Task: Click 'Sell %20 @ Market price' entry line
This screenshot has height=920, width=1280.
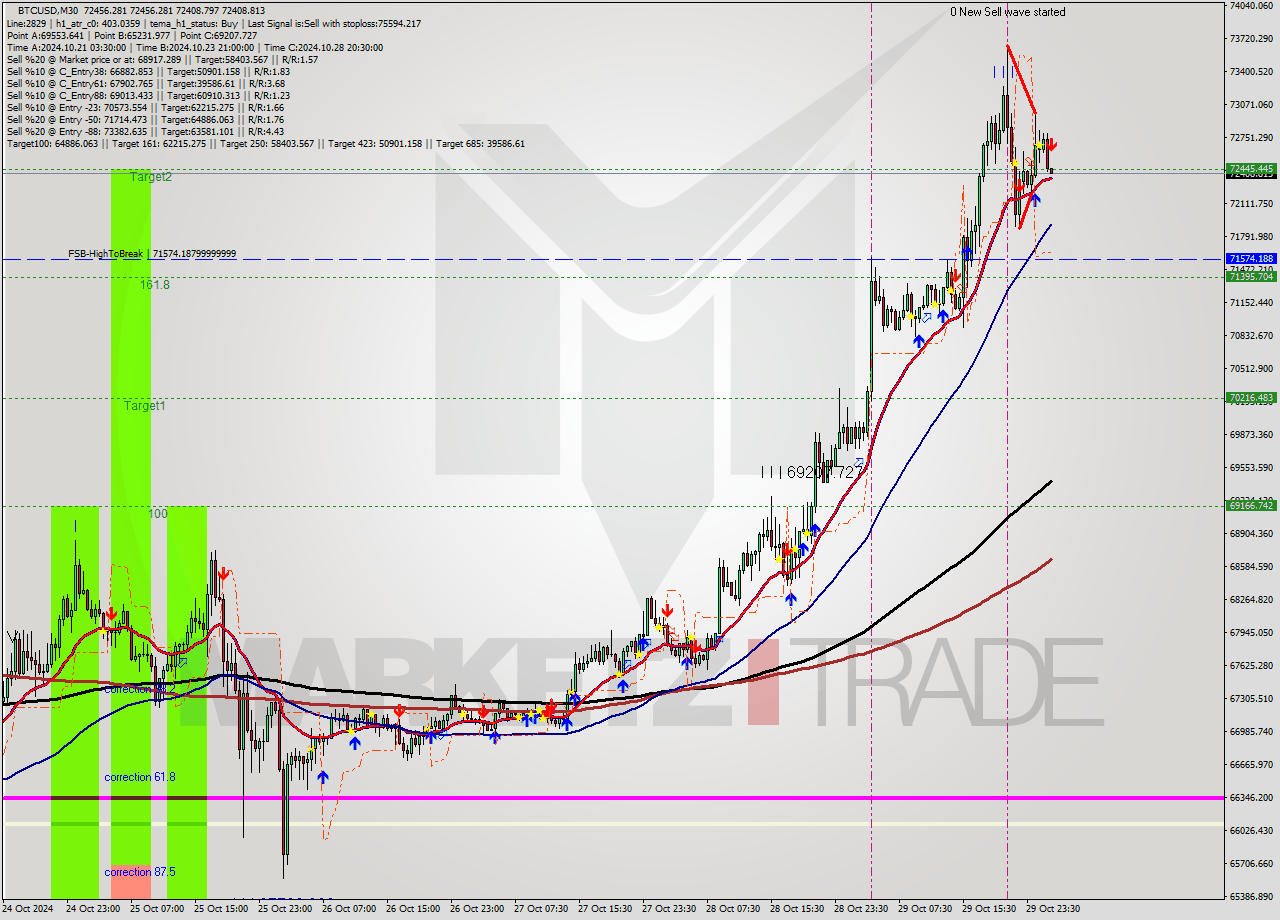Action: [x=163, y=59]
